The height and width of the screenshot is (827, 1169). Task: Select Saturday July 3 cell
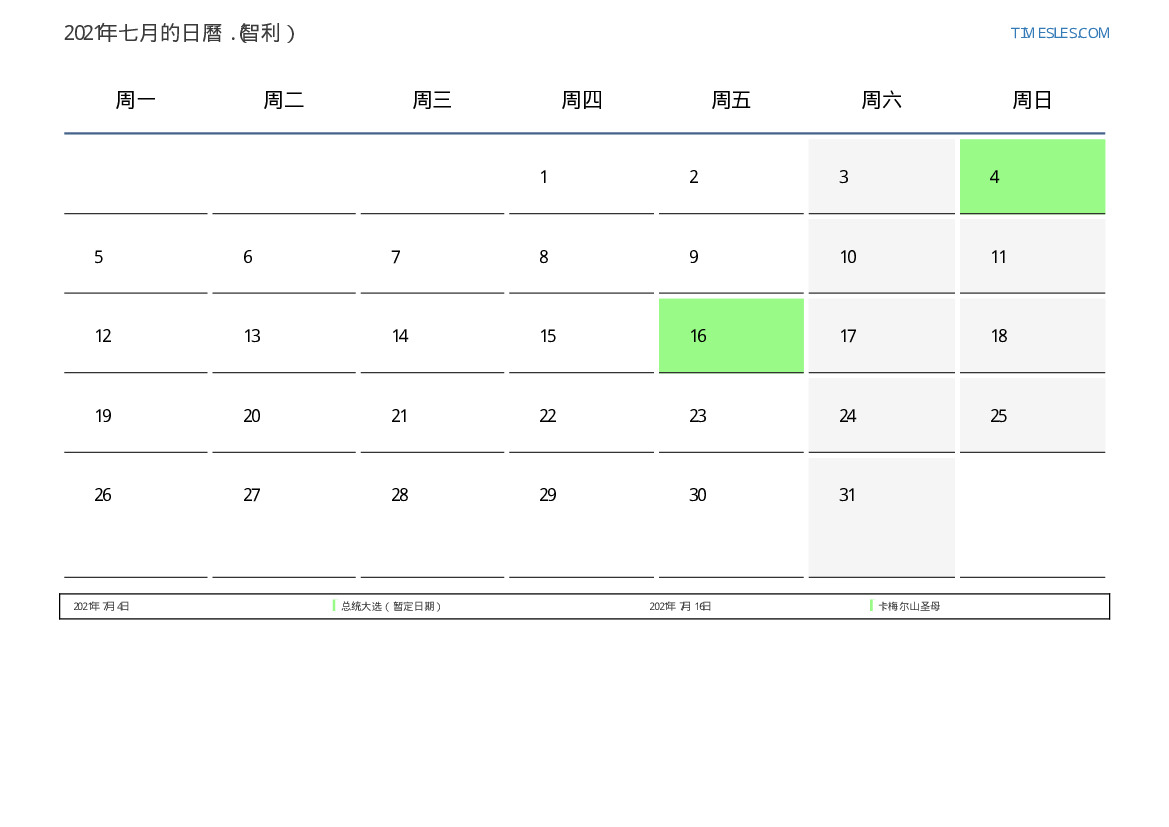point(881,177)
